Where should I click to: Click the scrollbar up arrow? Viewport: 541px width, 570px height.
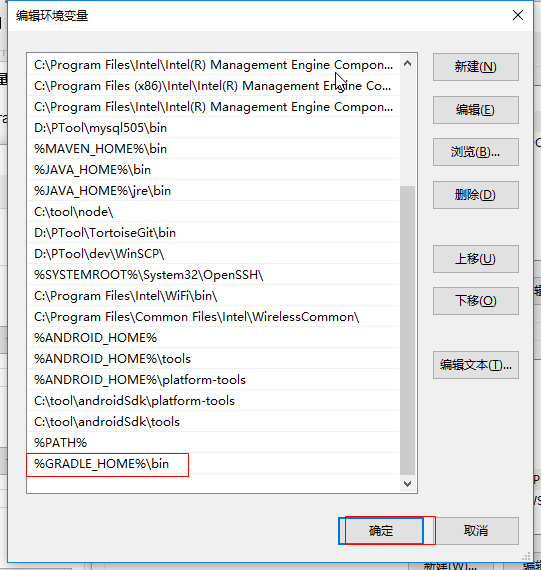point(408,64)
